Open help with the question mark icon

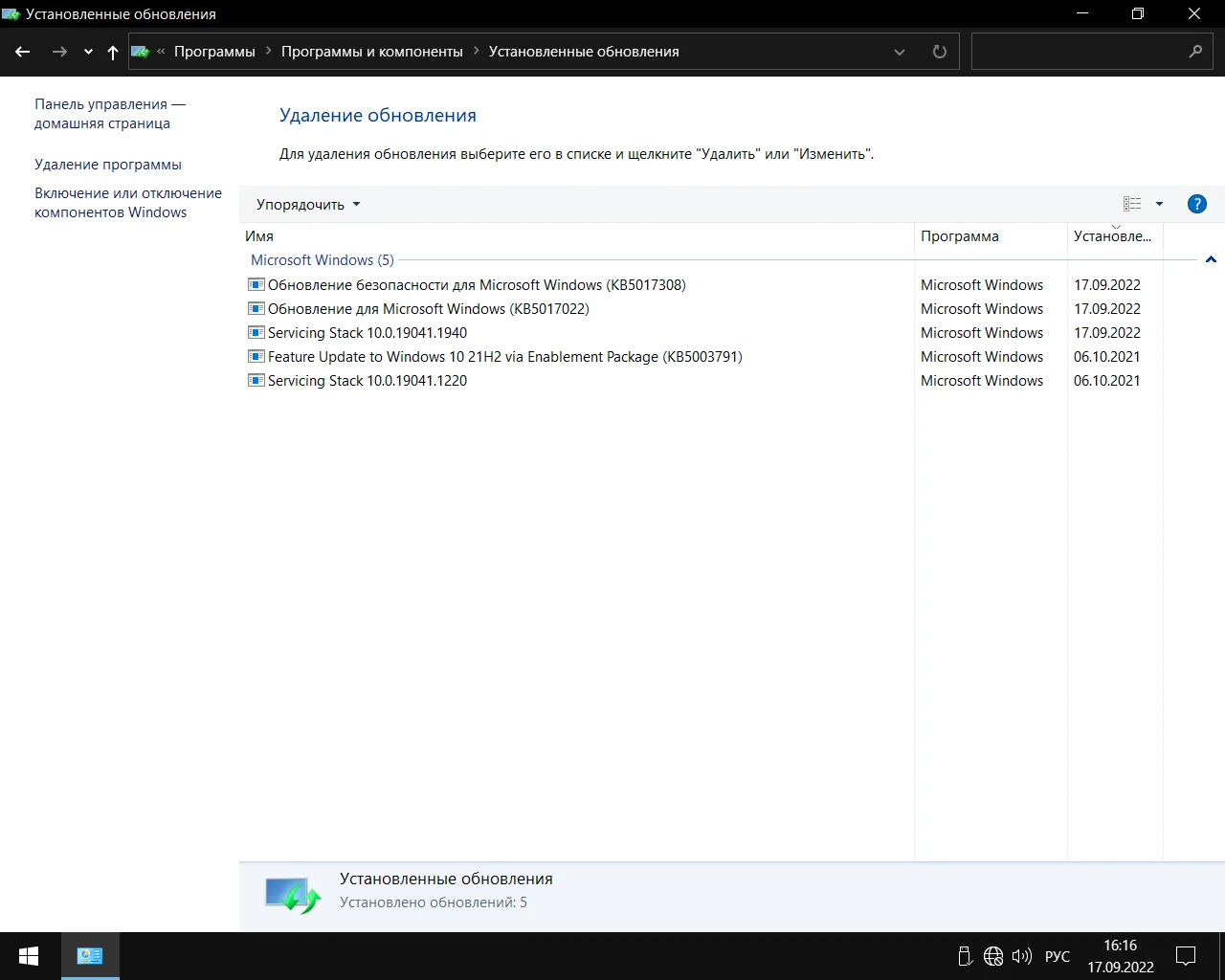(1196, 204)
